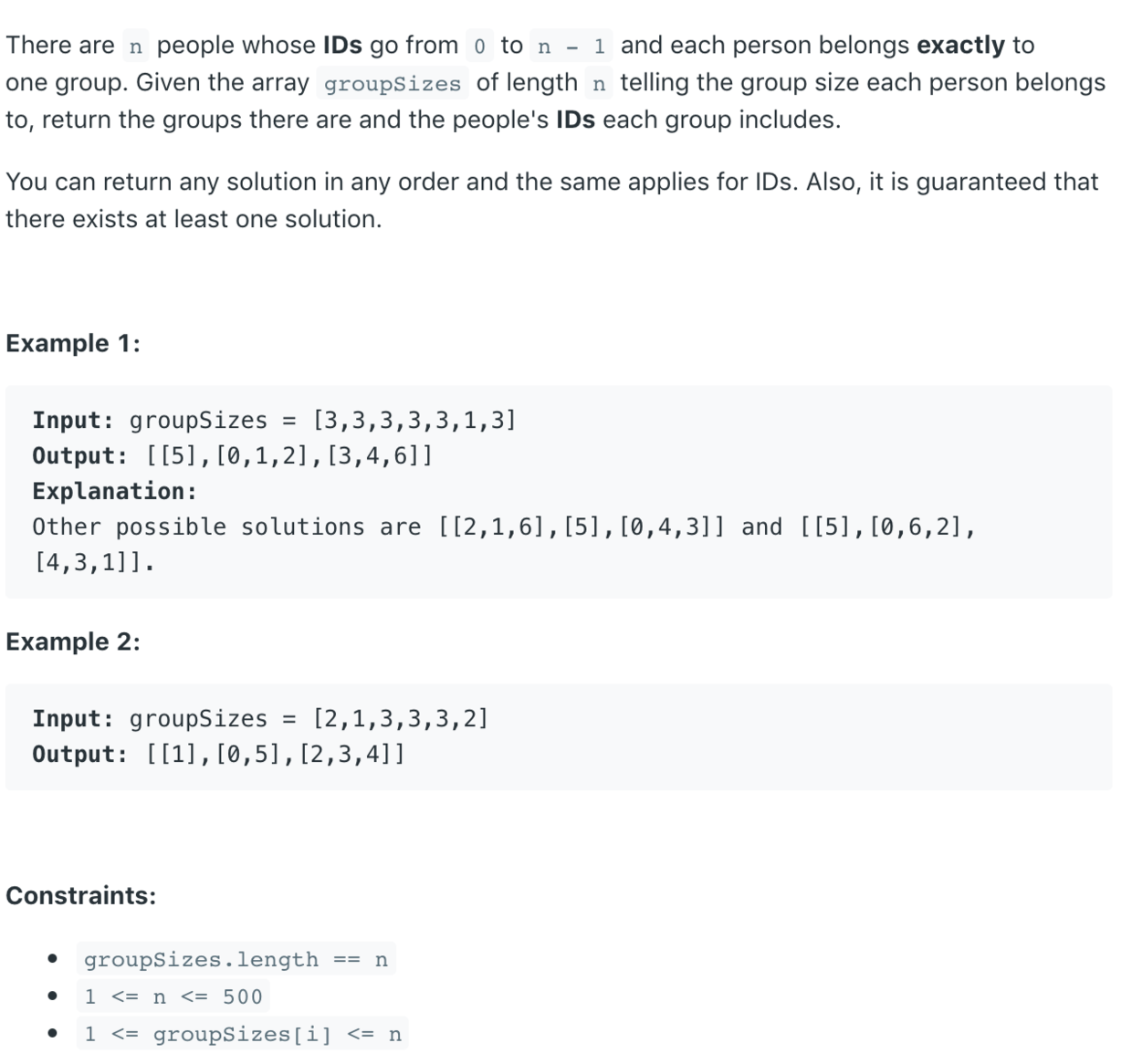The height and width of the screenshot is (1064, 1132).
Task: Click the '1 <= n <= 500' constraint
Action: tap(173, 996)
